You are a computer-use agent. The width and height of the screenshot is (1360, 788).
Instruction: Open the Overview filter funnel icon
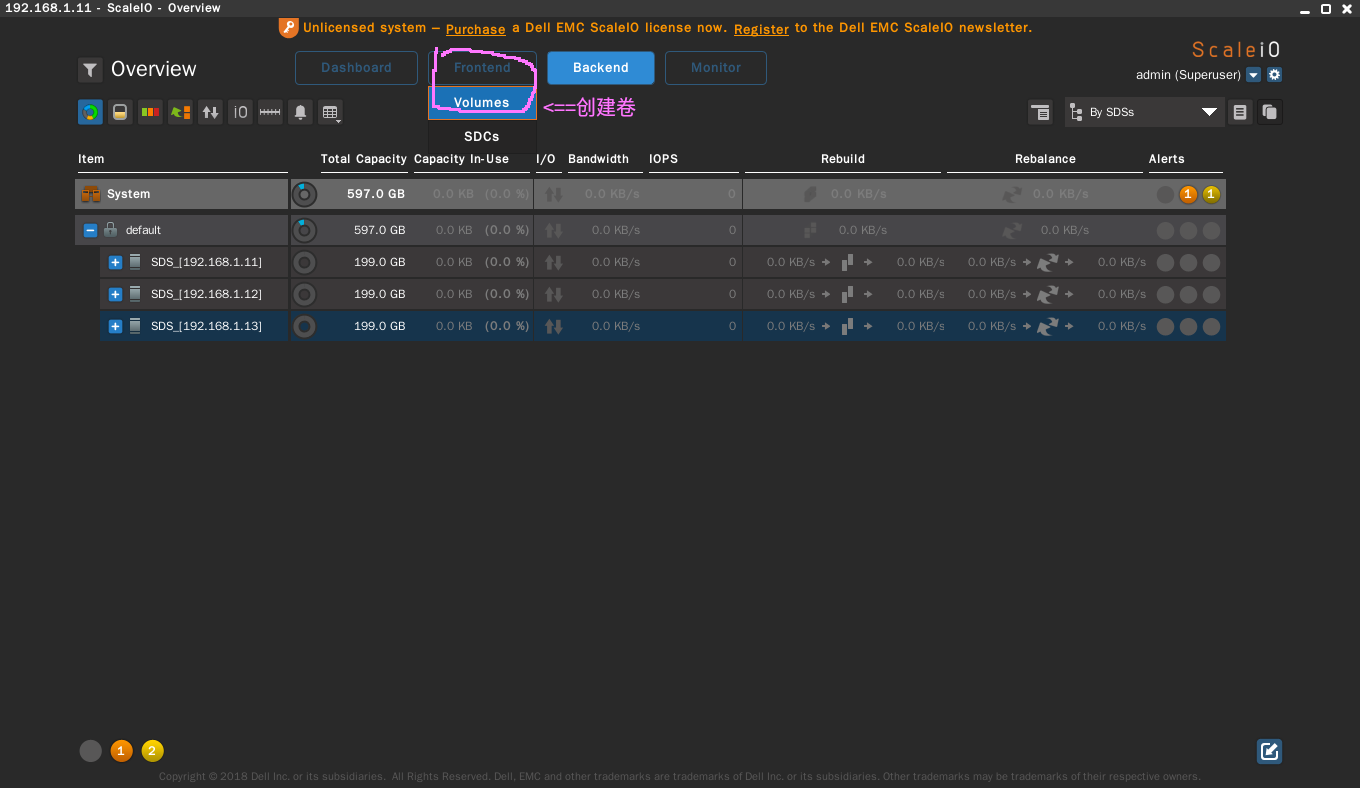point(90,70)
